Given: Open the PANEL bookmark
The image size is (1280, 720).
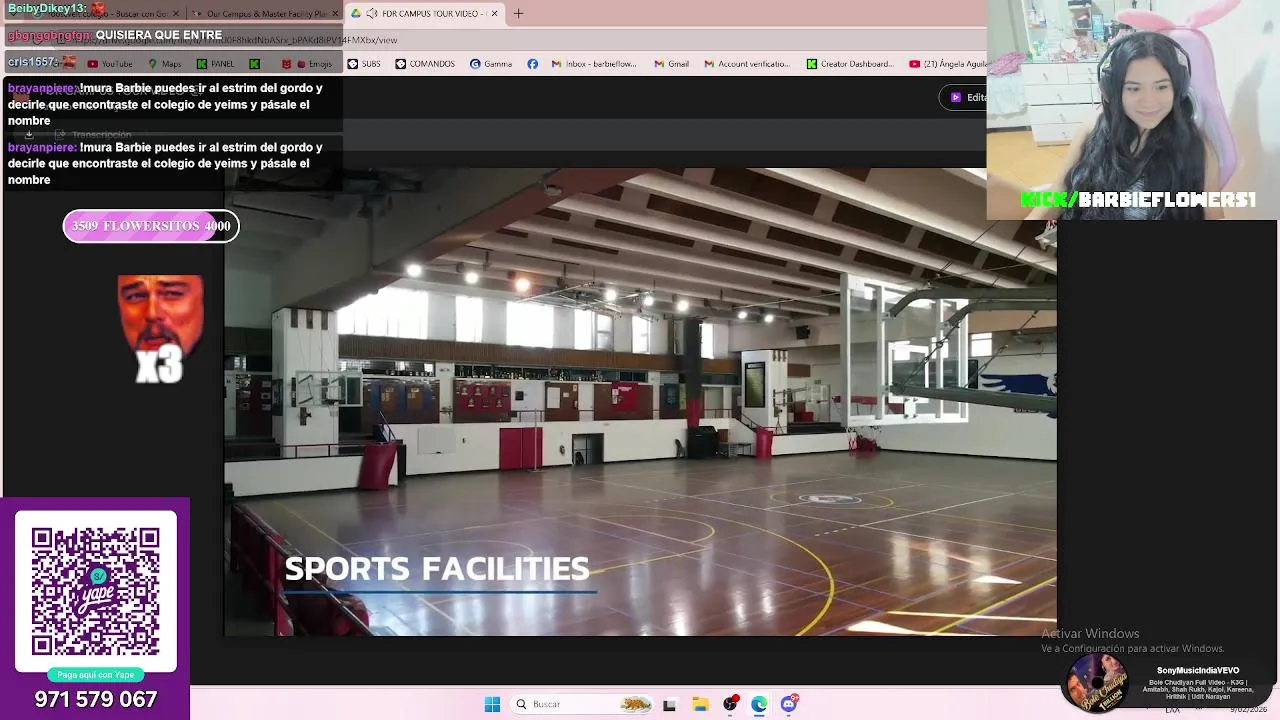Looking at the screenshot, I should tap(216, 64).
